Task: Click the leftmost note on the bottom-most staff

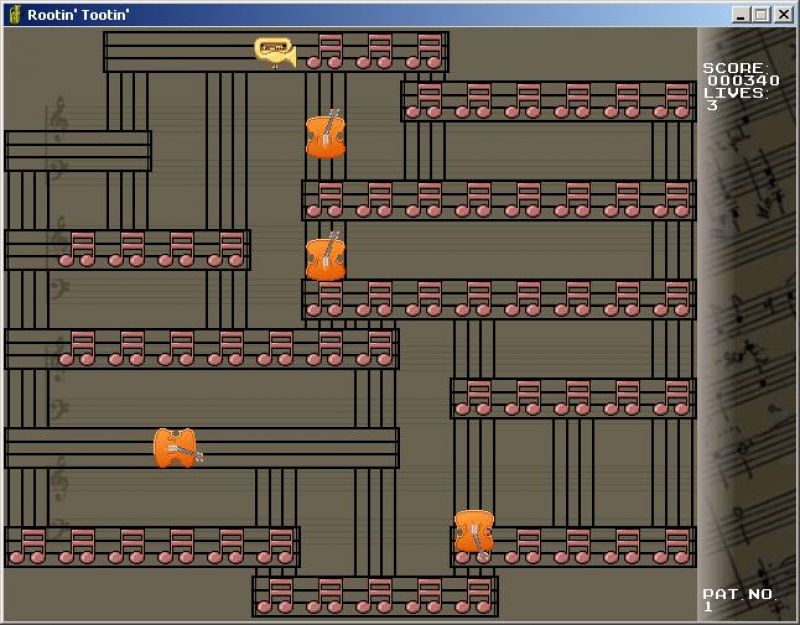Action: (275, 596)
